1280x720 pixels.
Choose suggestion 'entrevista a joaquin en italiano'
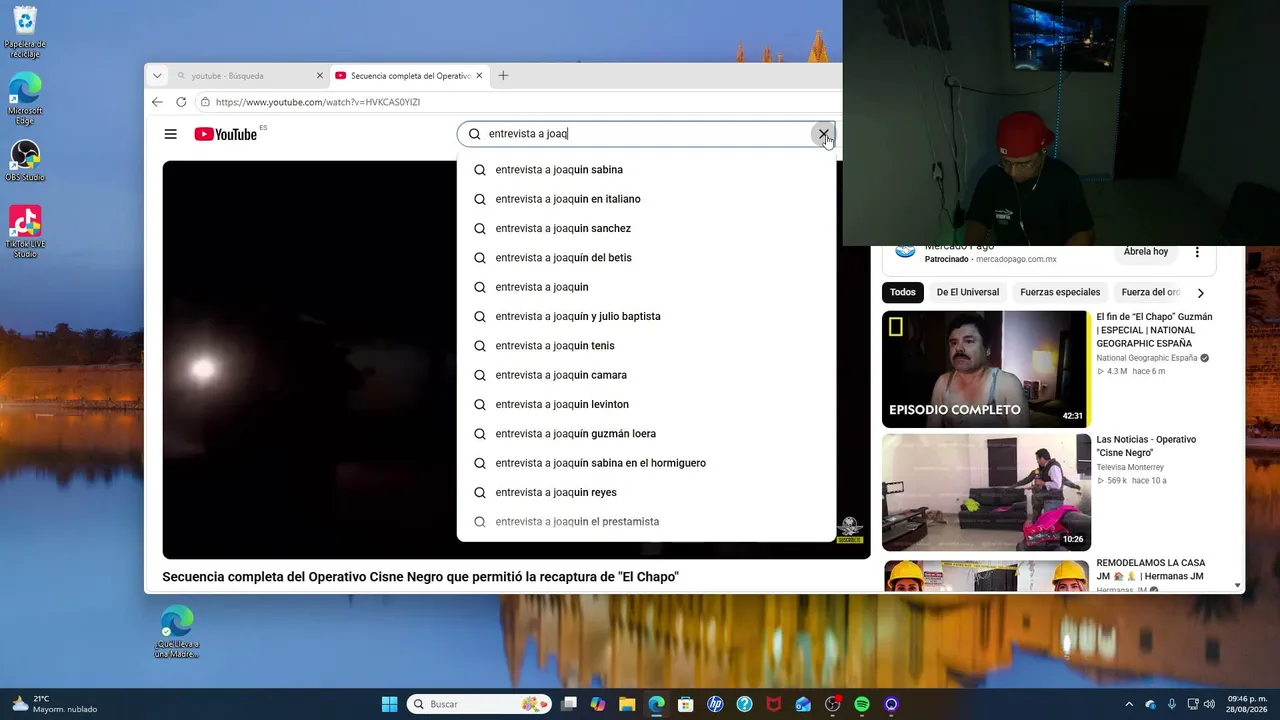coord(646,199)
